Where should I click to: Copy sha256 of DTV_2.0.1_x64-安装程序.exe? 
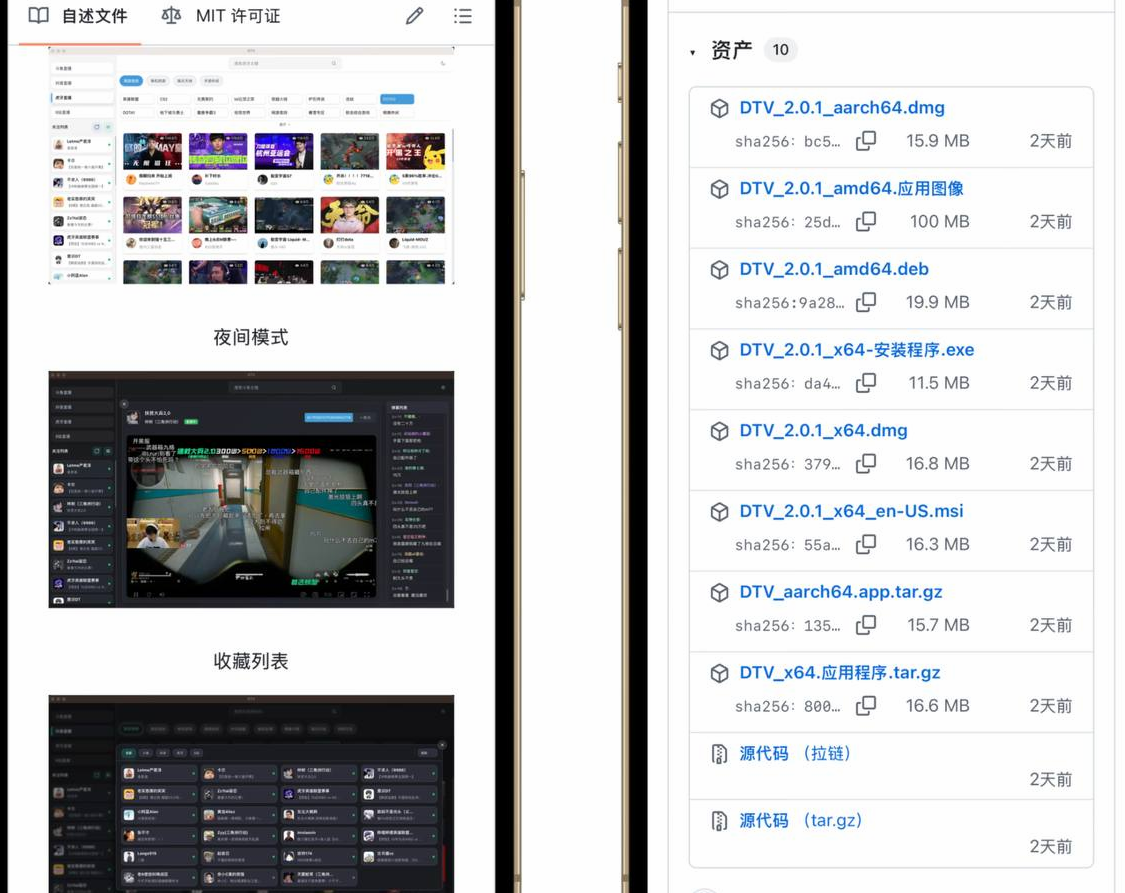point(866,383)
